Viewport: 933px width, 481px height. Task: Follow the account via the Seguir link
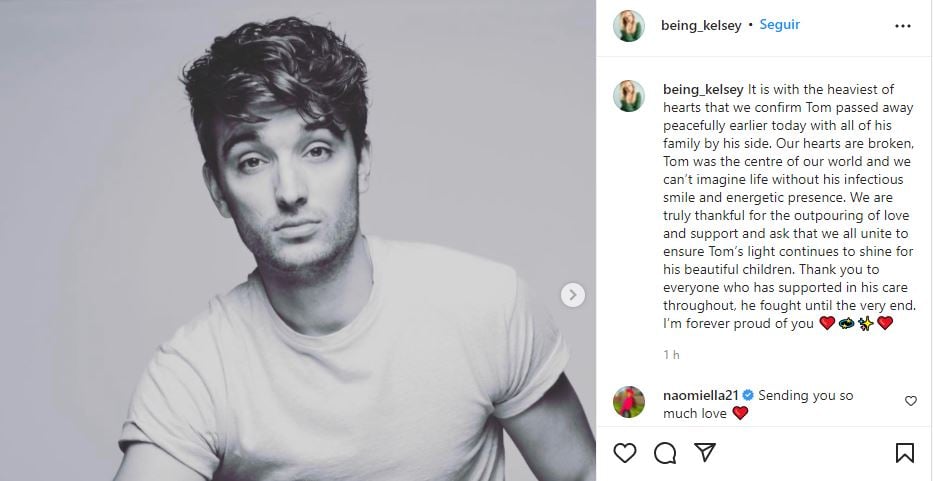[x=779, y=25]
